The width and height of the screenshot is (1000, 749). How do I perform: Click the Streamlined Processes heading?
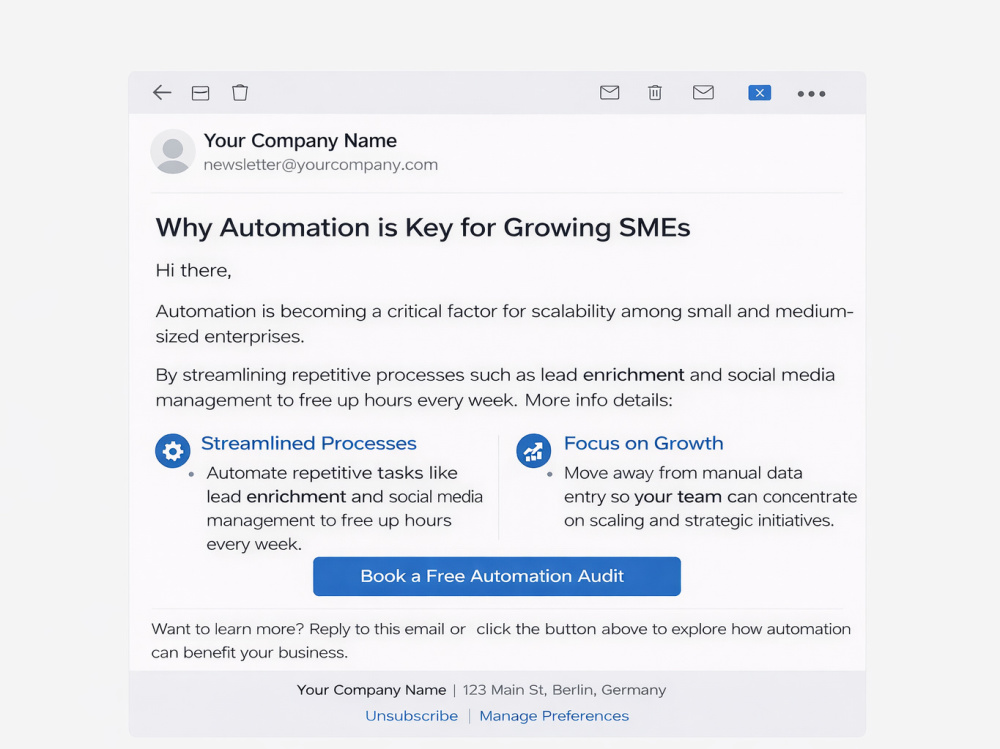(x=309, y=443)
